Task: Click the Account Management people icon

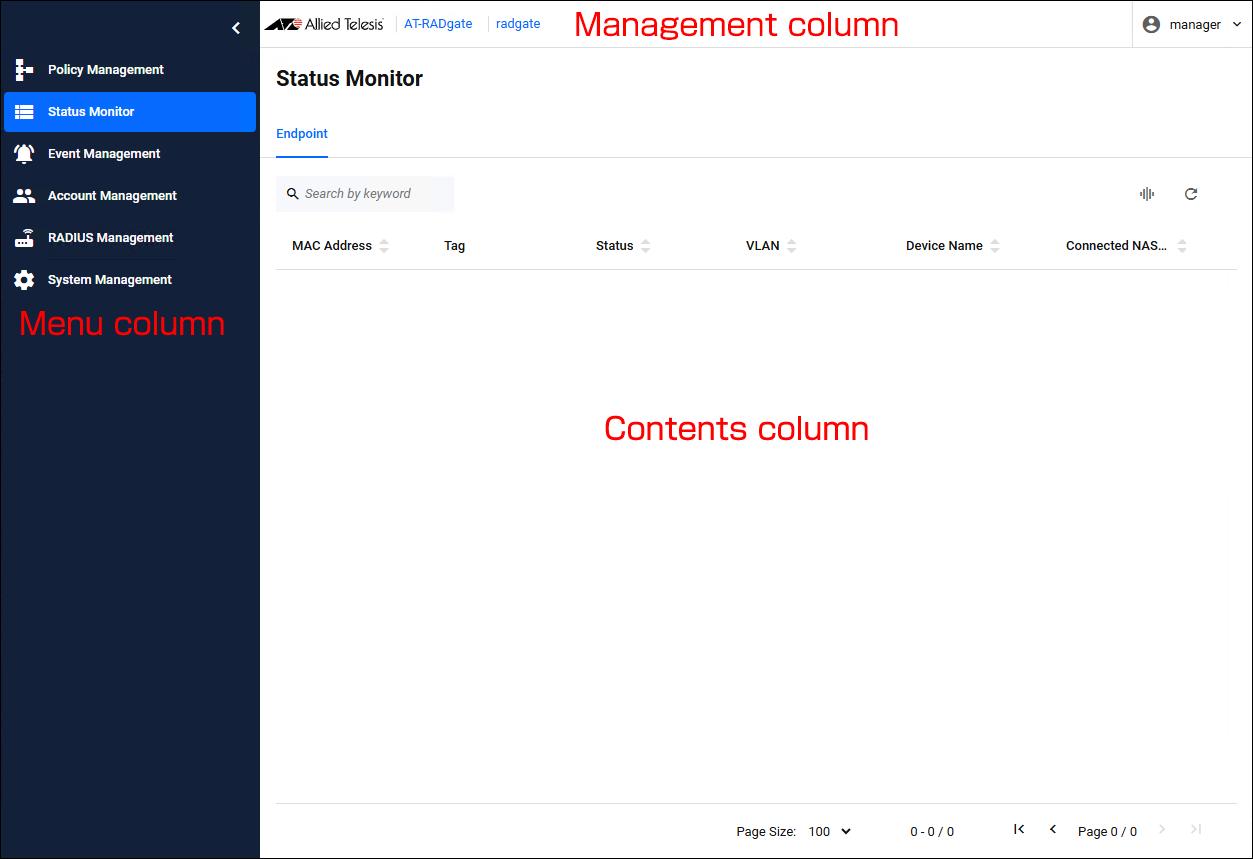Action: pos(24,196)
